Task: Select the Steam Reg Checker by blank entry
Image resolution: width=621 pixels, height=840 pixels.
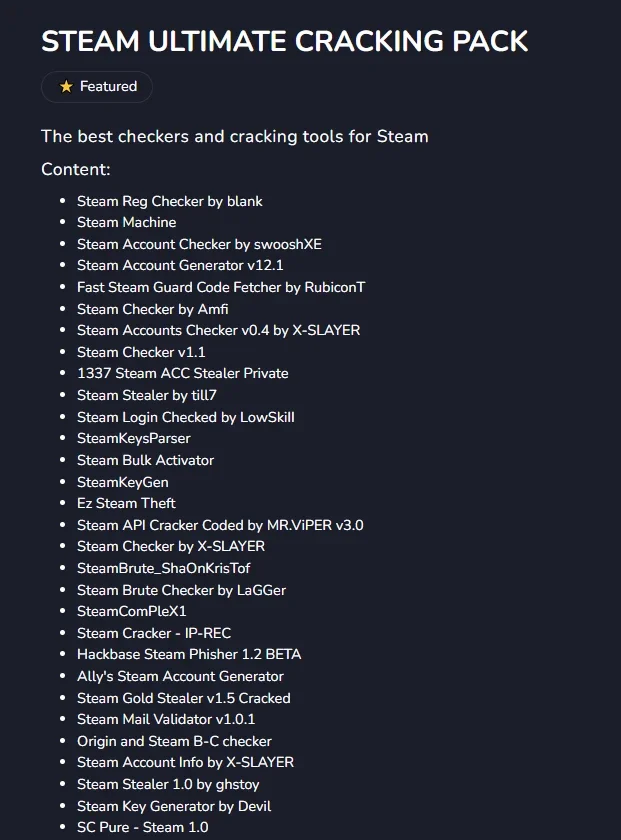Action: tap(169, 201)
